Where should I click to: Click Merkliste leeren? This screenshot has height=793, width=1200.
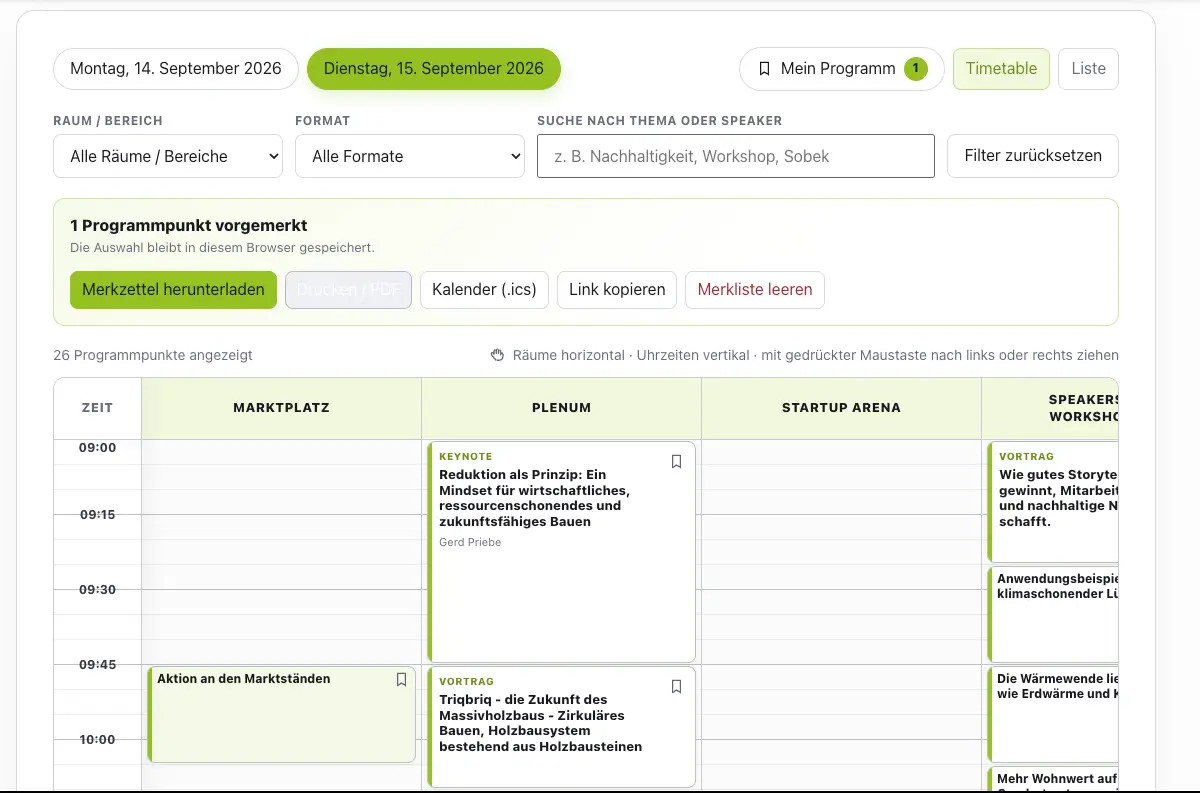pyautogui.click(x=755, y=290)
